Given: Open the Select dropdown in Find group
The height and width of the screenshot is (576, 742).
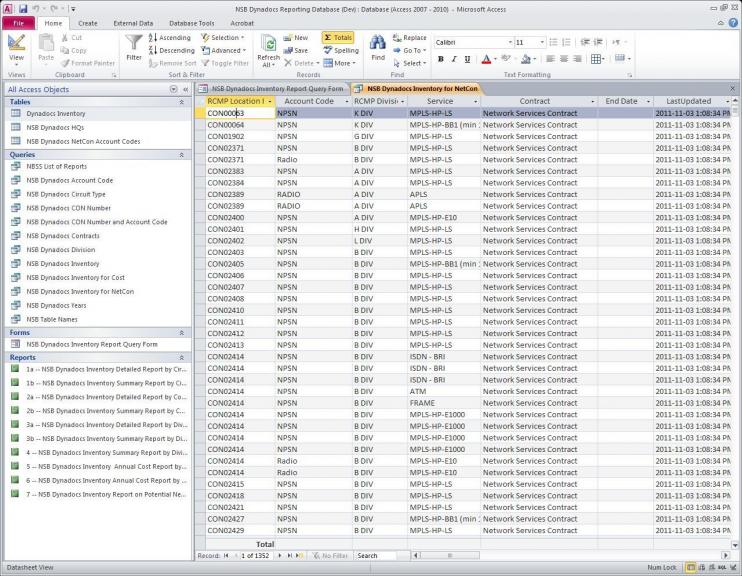Looking at the screenshot, I should 410,63.
